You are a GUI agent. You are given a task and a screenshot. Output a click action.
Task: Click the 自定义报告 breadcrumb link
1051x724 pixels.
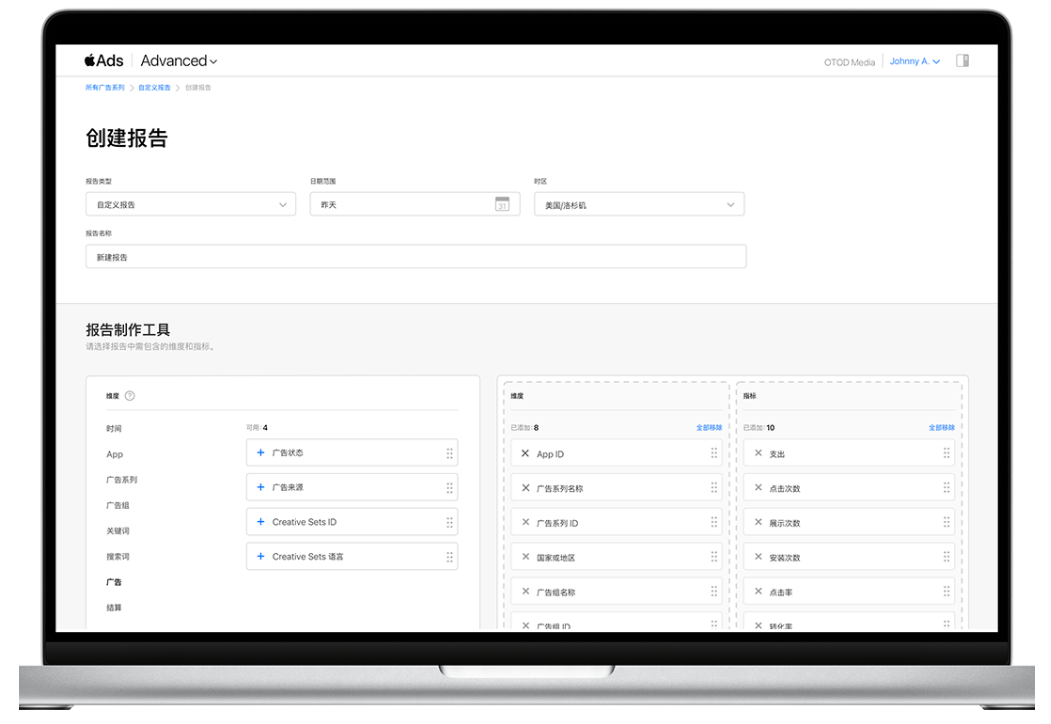point(154,88)
